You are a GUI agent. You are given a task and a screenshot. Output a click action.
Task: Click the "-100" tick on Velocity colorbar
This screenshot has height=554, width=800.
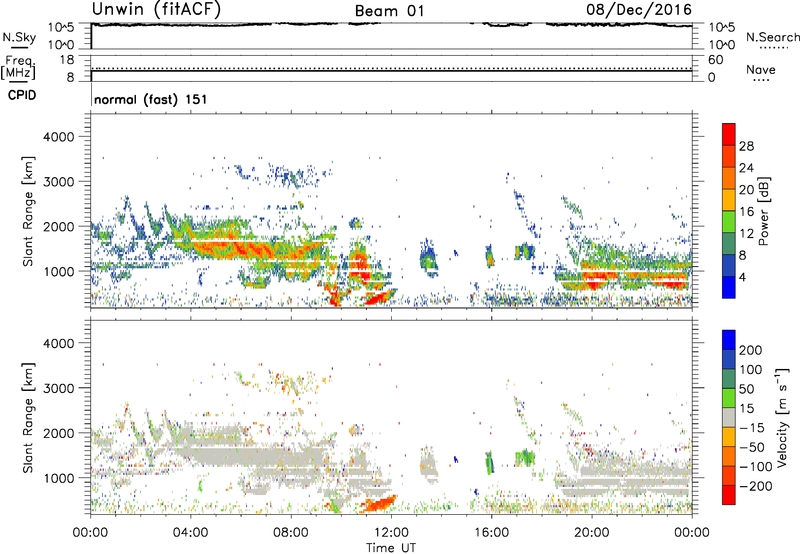pos(755,467)
